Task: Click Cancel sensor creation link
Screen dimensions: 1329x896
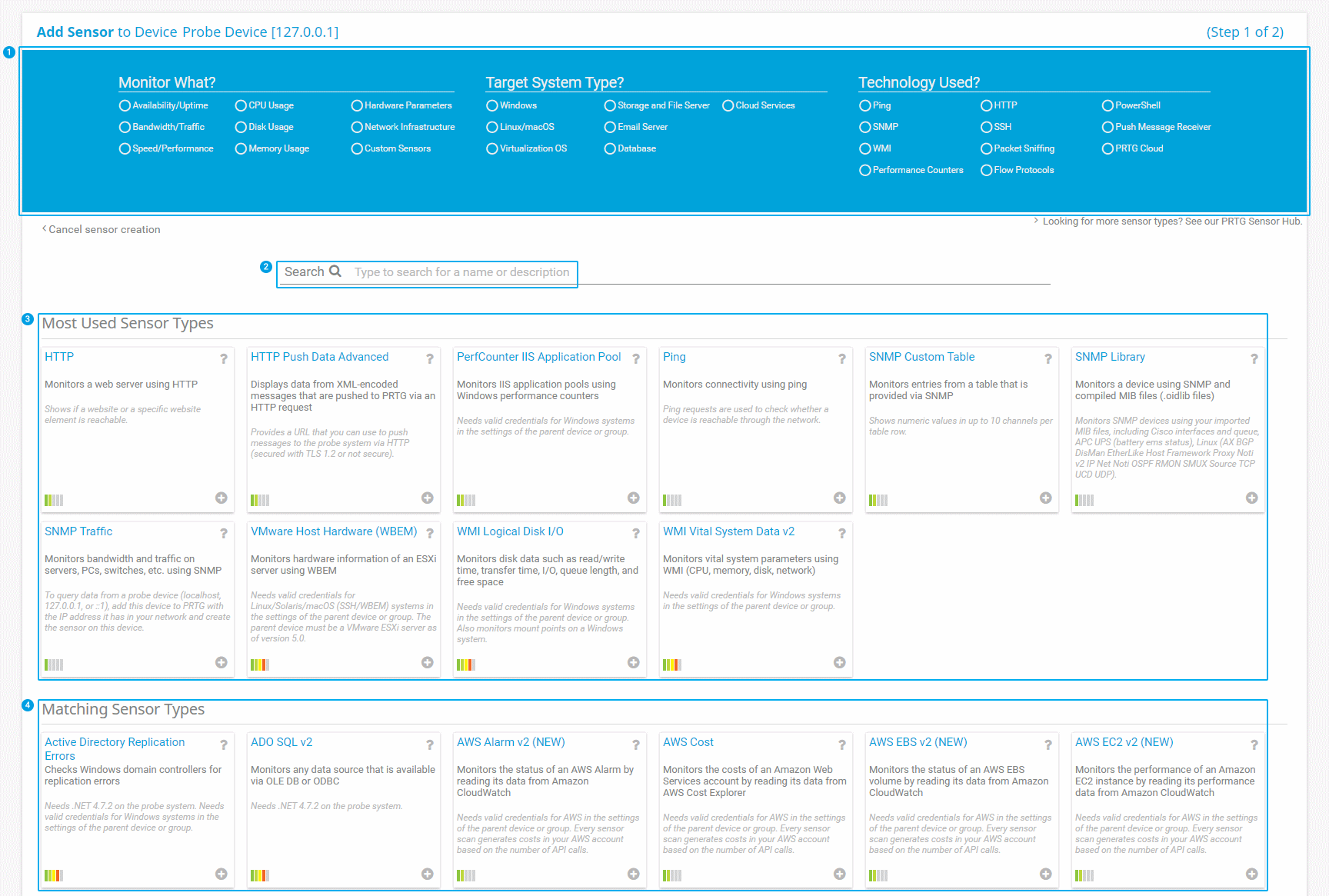Action: [104, 229]
